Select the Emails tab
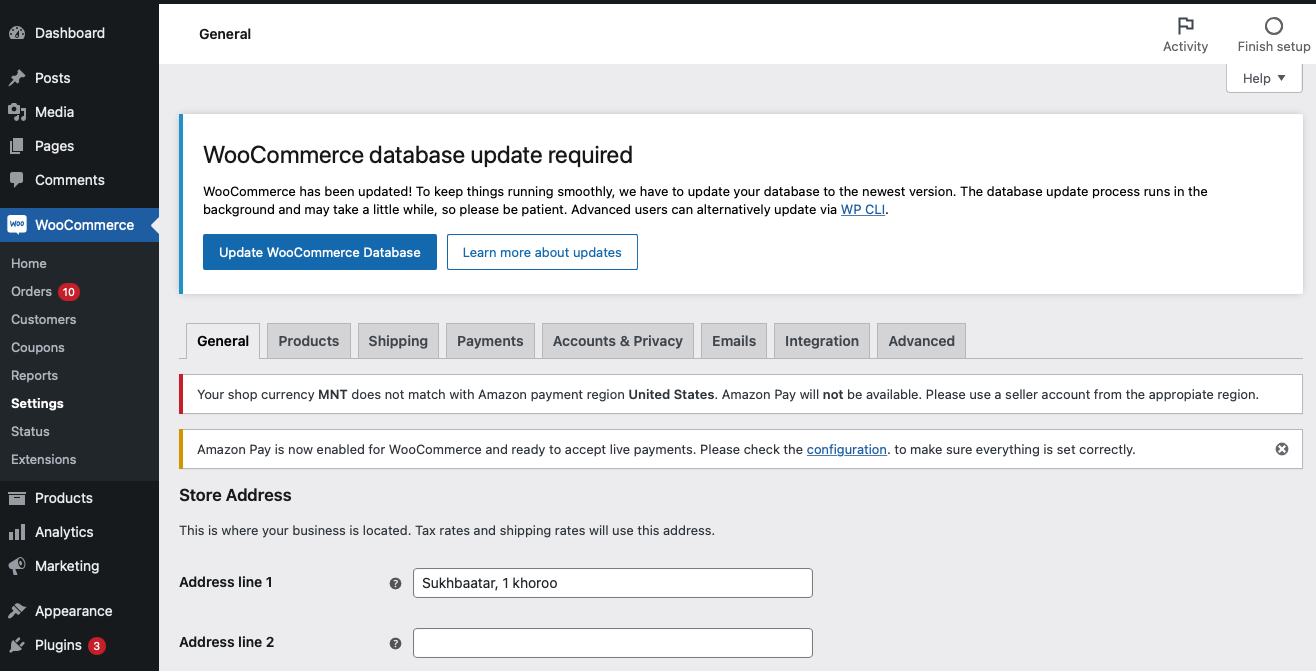Image resolution: width=1316 pixels, height=671 pixels. (734, 341)
